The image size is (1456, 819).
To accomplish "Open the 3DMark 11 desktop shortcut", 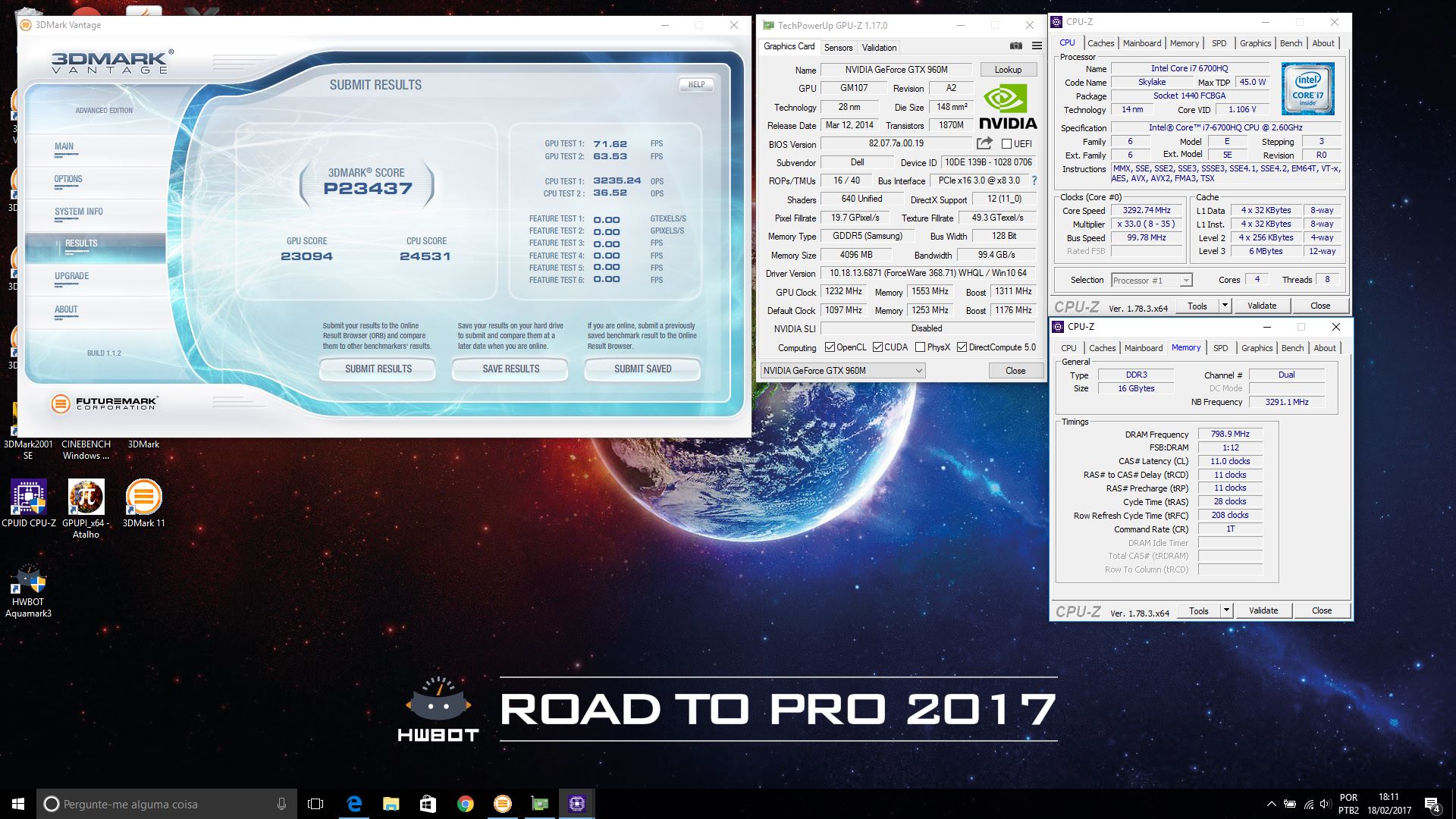I will click(x=143, y=504).
